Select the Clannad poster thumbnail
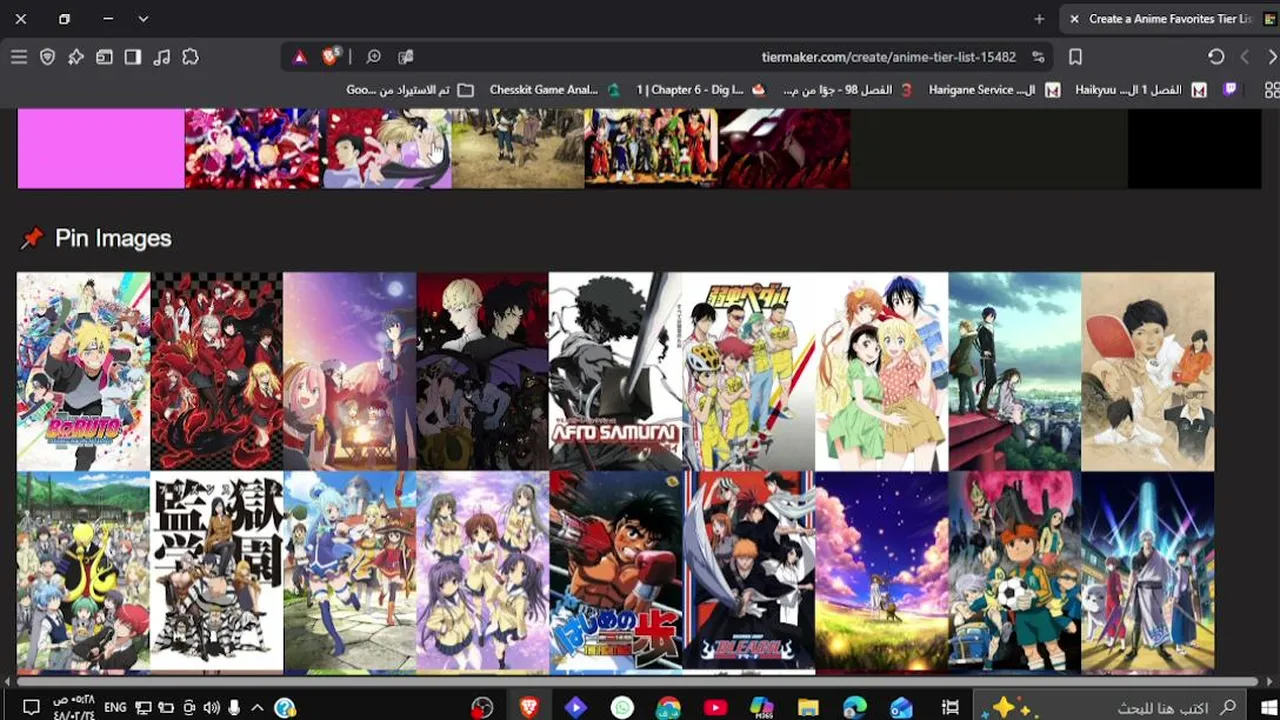This screenshot has height=720, width=1280. point(482,571)
